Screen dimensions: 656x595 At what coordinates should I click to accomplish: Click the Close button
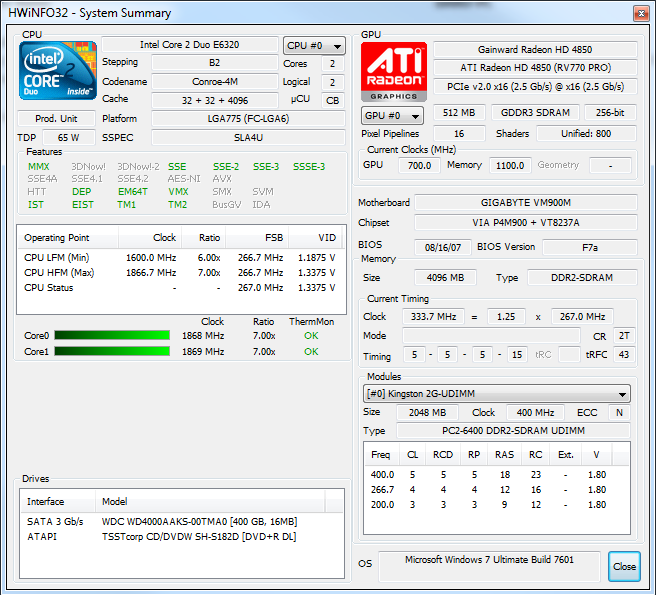pyautogui.click(x=624, y=567)
